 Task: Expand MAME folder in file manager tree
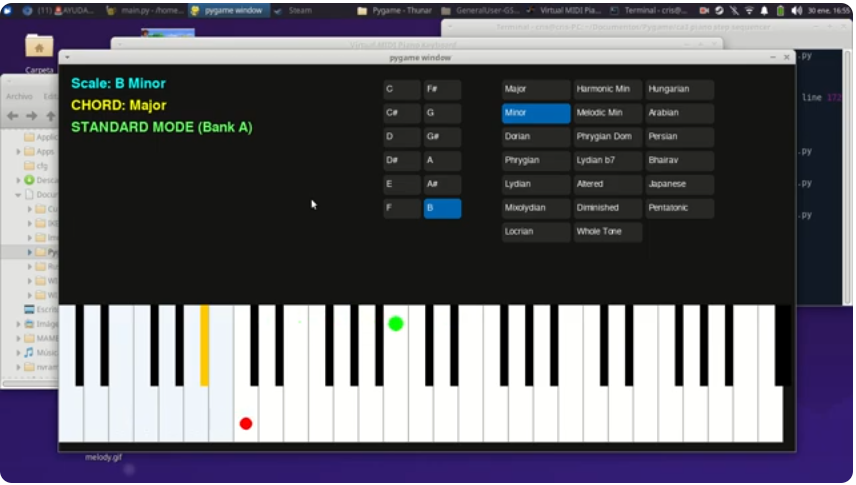[x=18, y=338]
